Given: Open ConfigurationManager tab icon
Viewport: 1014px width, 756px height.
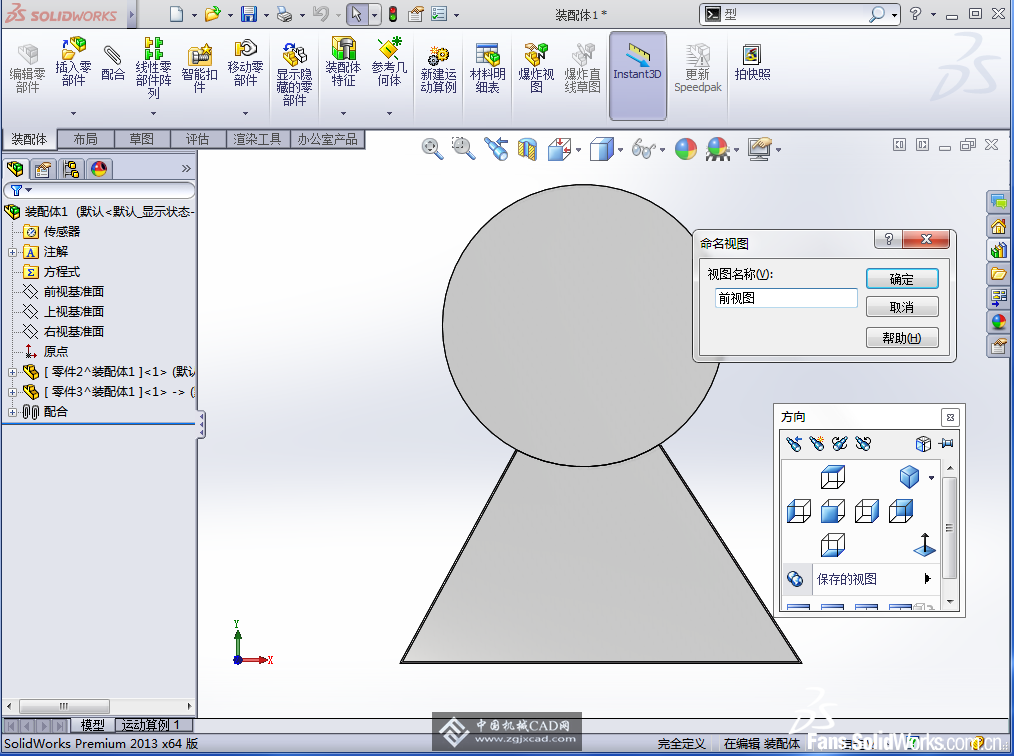Looking at the screenshot, I should tap(70, 169).
